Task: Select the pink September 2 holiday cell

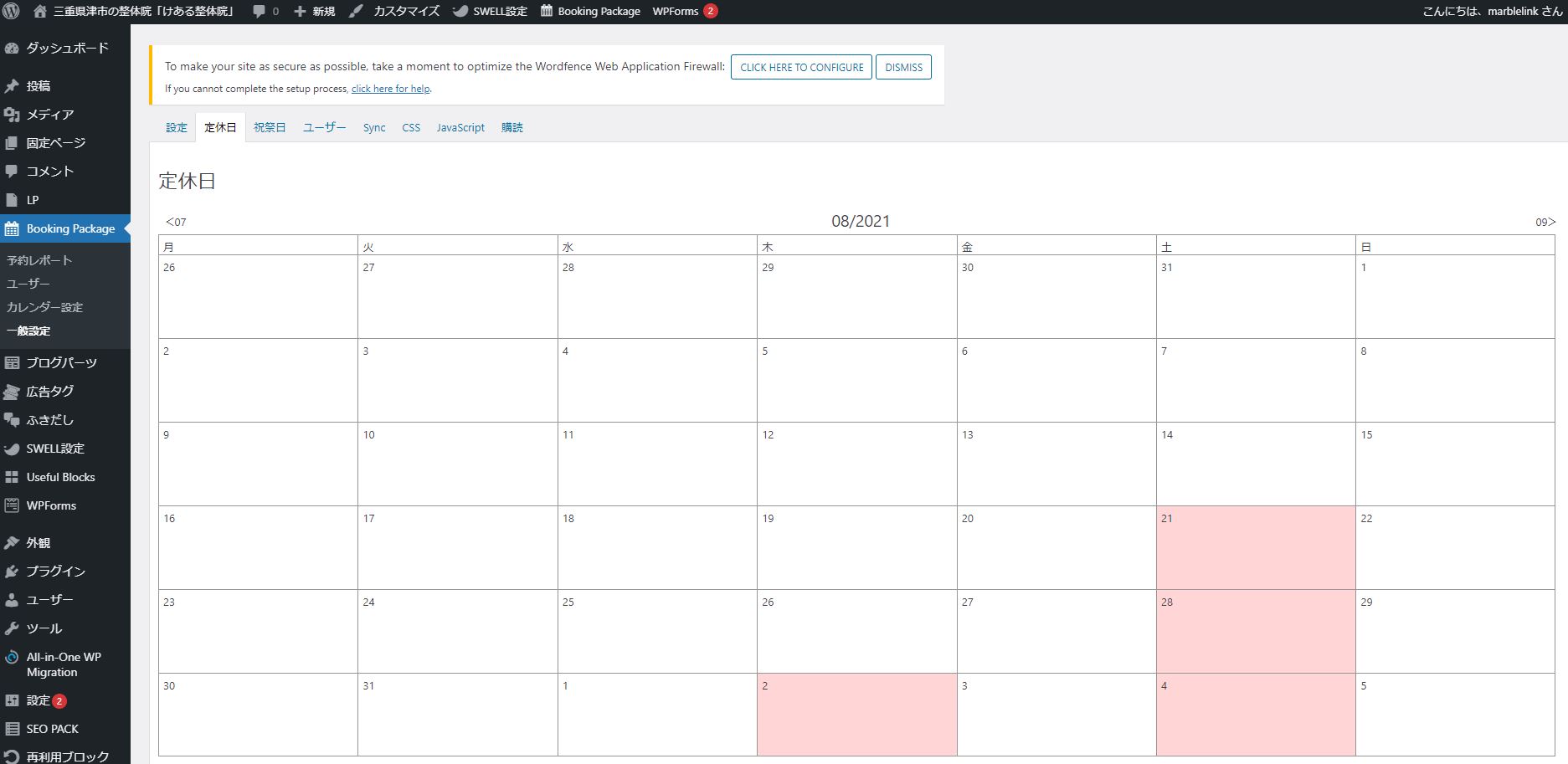Action: coord(856,715)
